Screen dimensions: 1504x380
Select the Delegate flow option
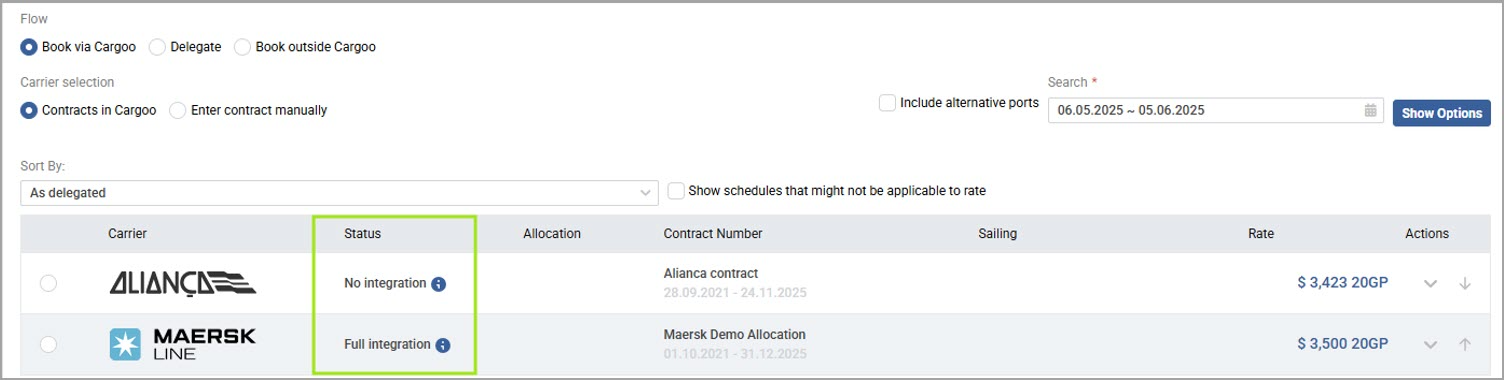click(157, 47)
